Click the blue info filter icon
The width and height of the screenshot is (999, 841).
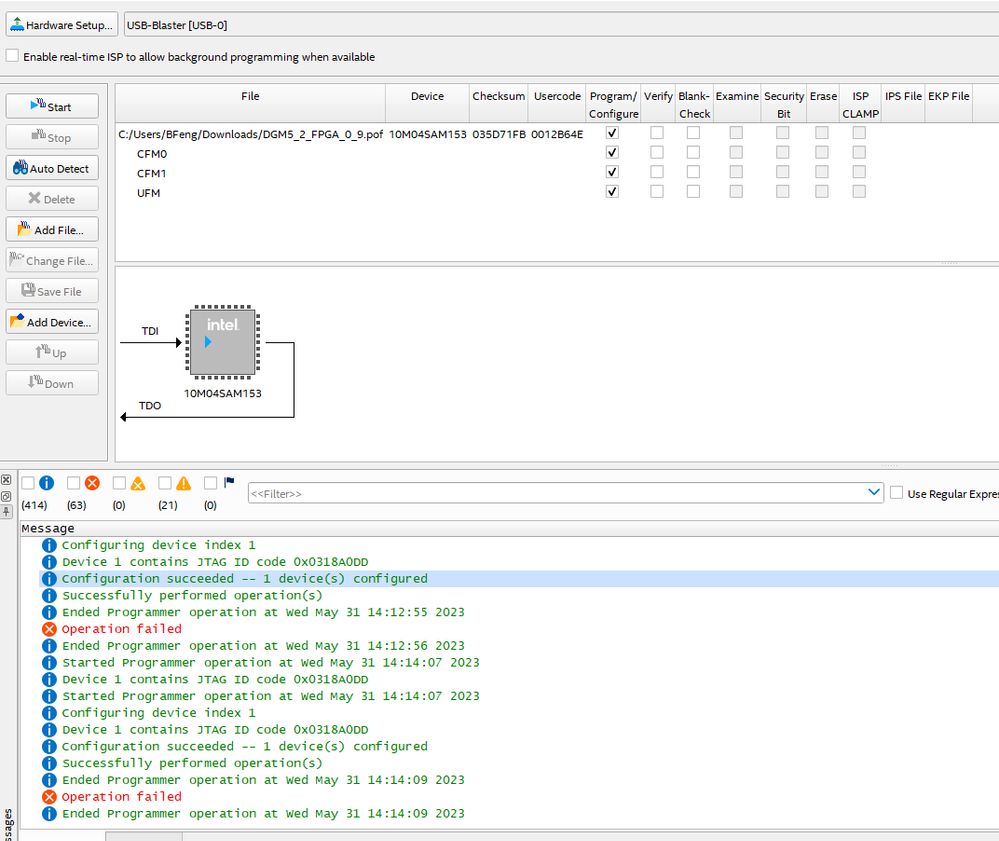[46, 483]
